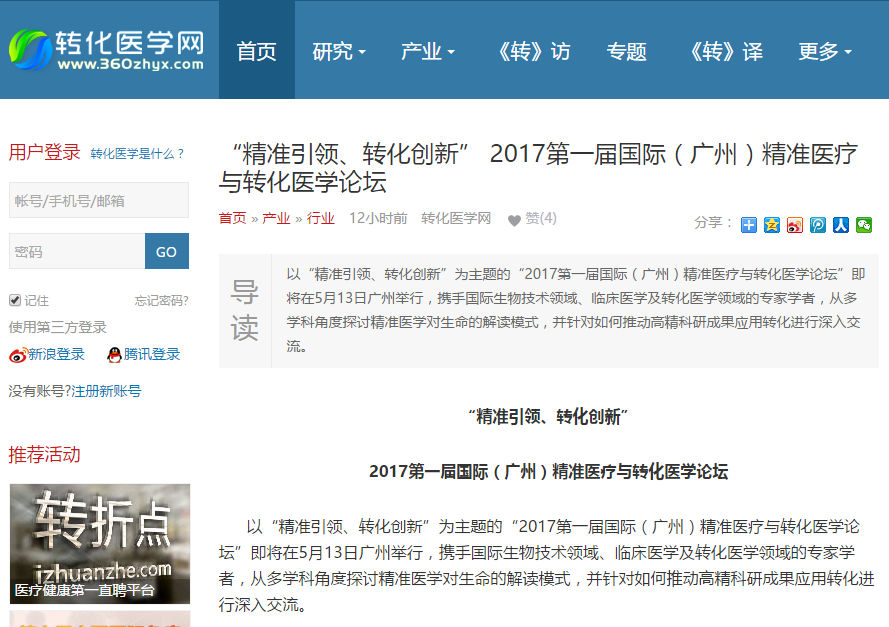The height and width of the screenshot is (627, 889).
Task: Open the 转折点 recommended activity banner
Action: (x=99, y=544)
